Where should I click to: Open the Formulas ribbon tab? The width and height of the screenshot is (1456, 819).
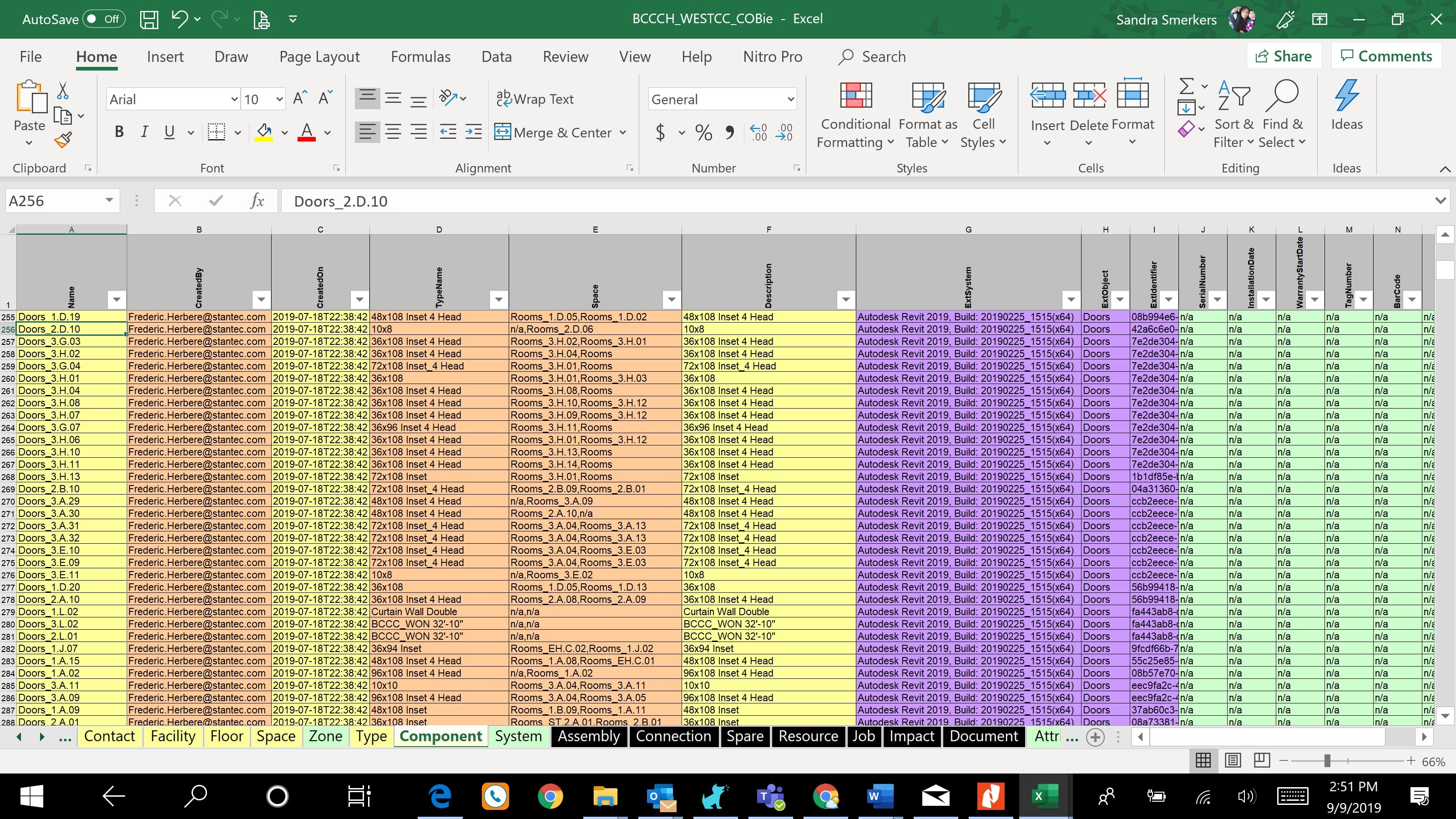[420, 56]
